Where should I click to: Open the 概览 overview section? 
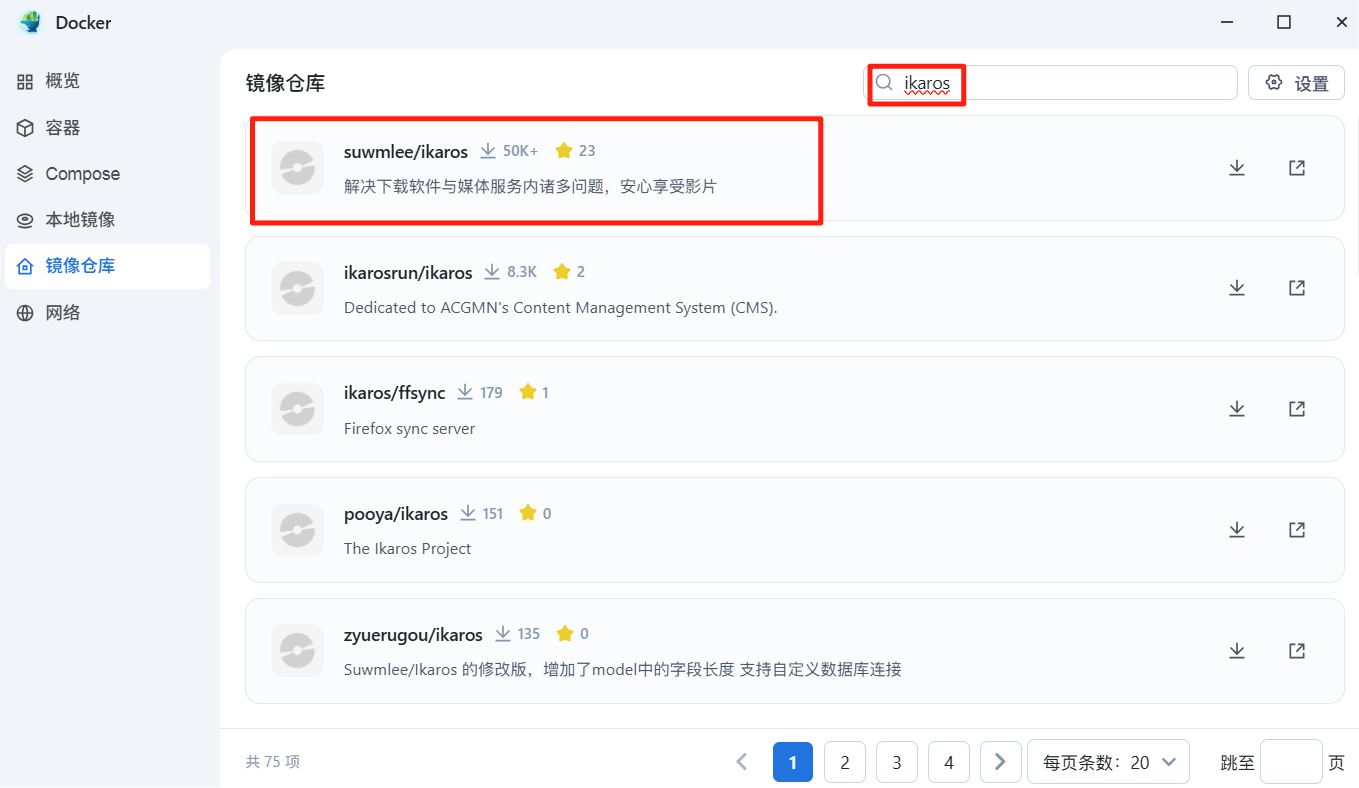(107, 81)
